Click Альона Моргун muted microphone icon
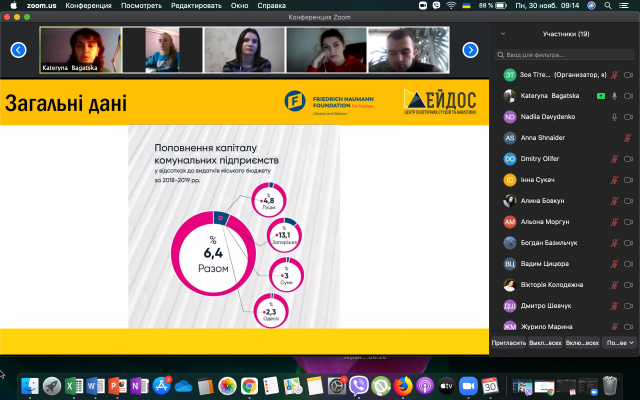Viewport: 640px width, 400px height. coord(614,222)
